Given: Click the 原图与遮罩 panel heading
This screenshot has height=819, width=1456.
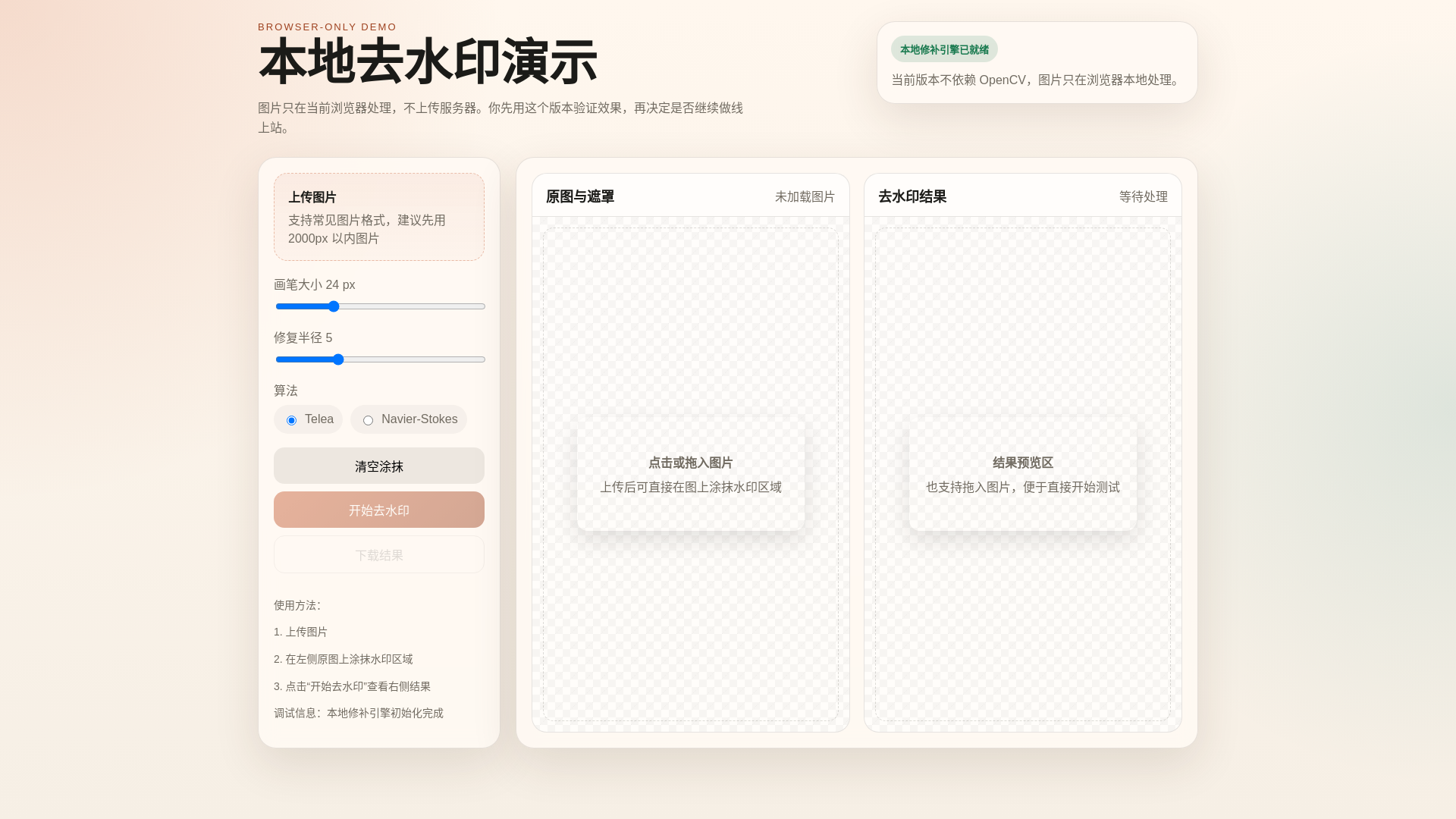Looking at the screenshot, I should [580, 196].
